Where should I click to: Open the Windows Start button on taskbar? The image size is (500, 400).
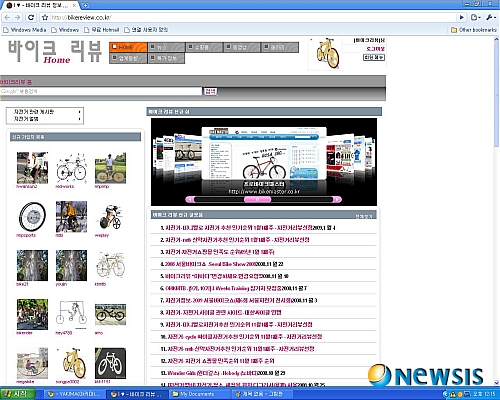pyautogui.click(x=18, y=394)
